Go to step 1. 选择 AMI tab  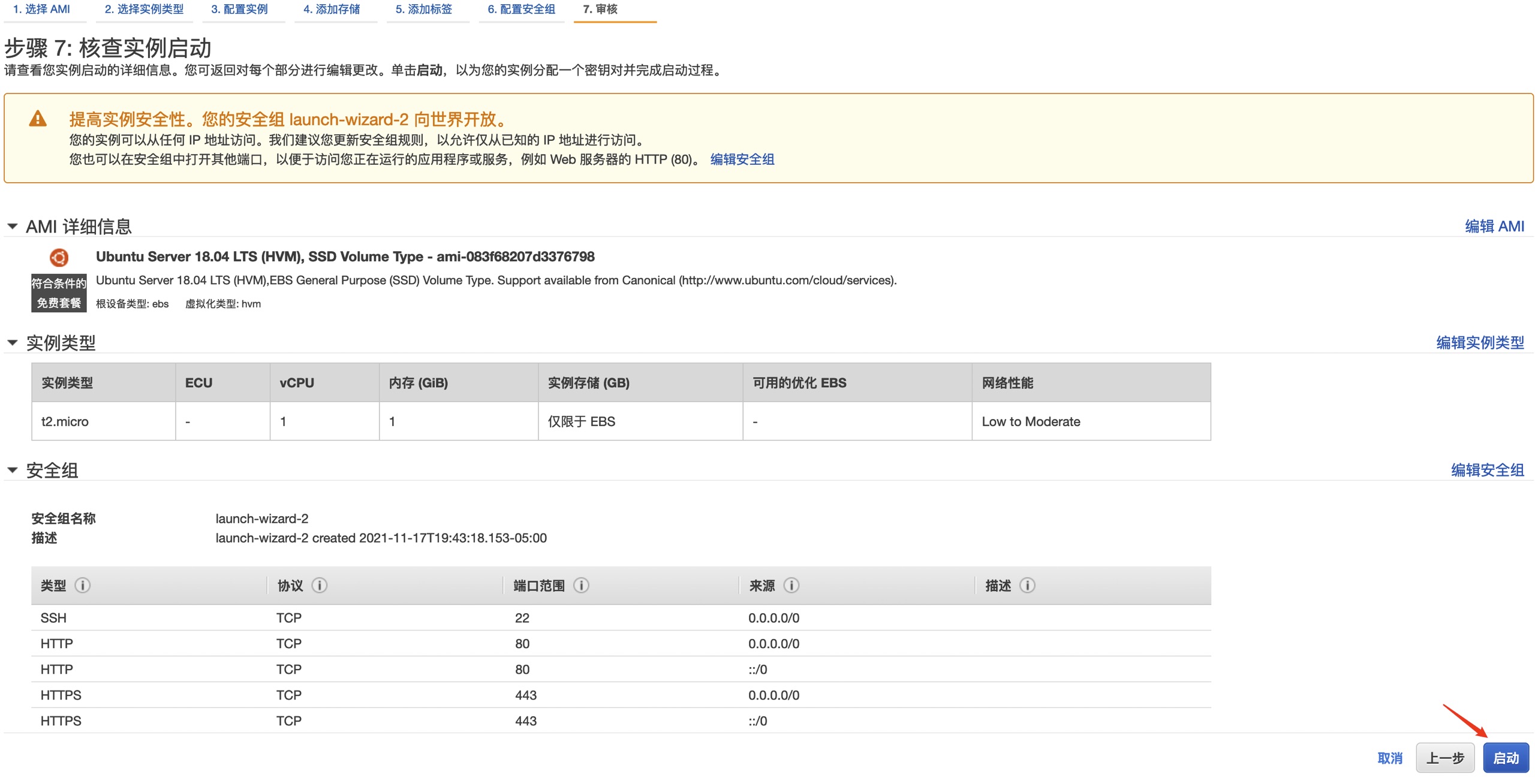click(x=41, y=10)
